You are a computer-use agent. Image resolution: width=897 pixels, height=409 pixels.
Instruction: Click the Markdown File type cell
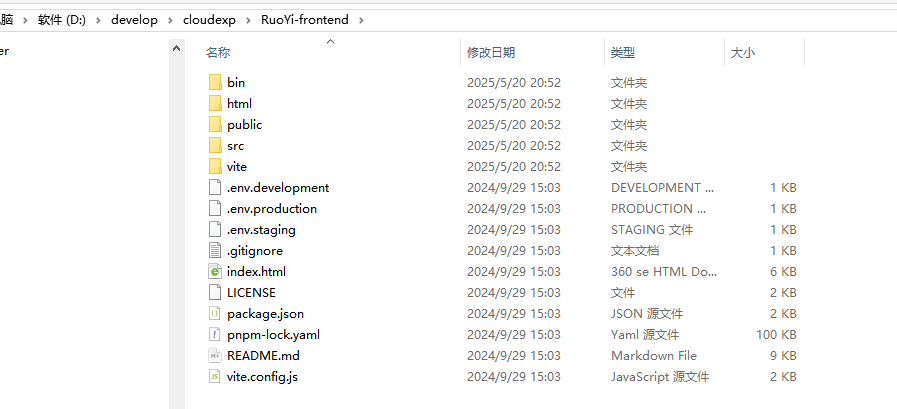[x=654, y=356]
